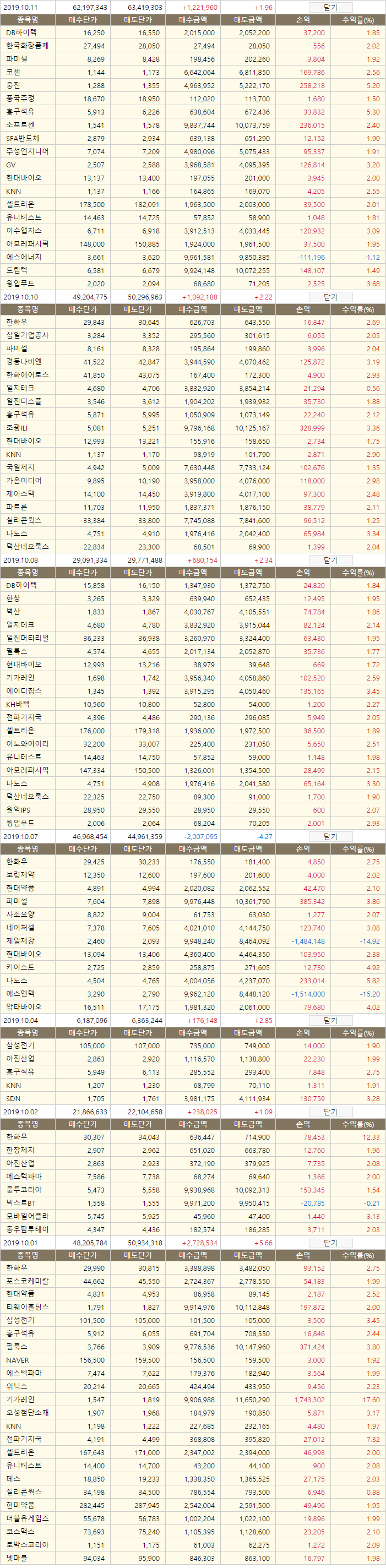Select the 2019.10.02 date label

(20, 1112)
